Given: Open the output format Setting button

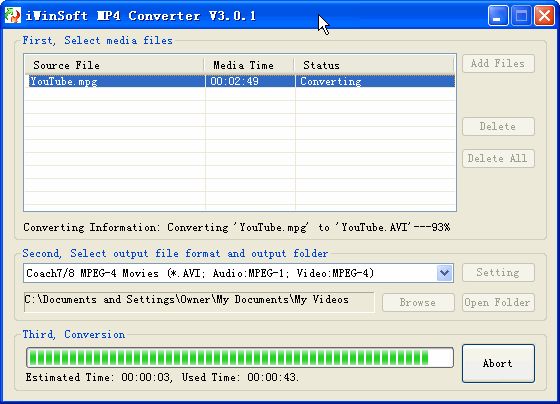Looking at the screenshot, I should point(498,273).
